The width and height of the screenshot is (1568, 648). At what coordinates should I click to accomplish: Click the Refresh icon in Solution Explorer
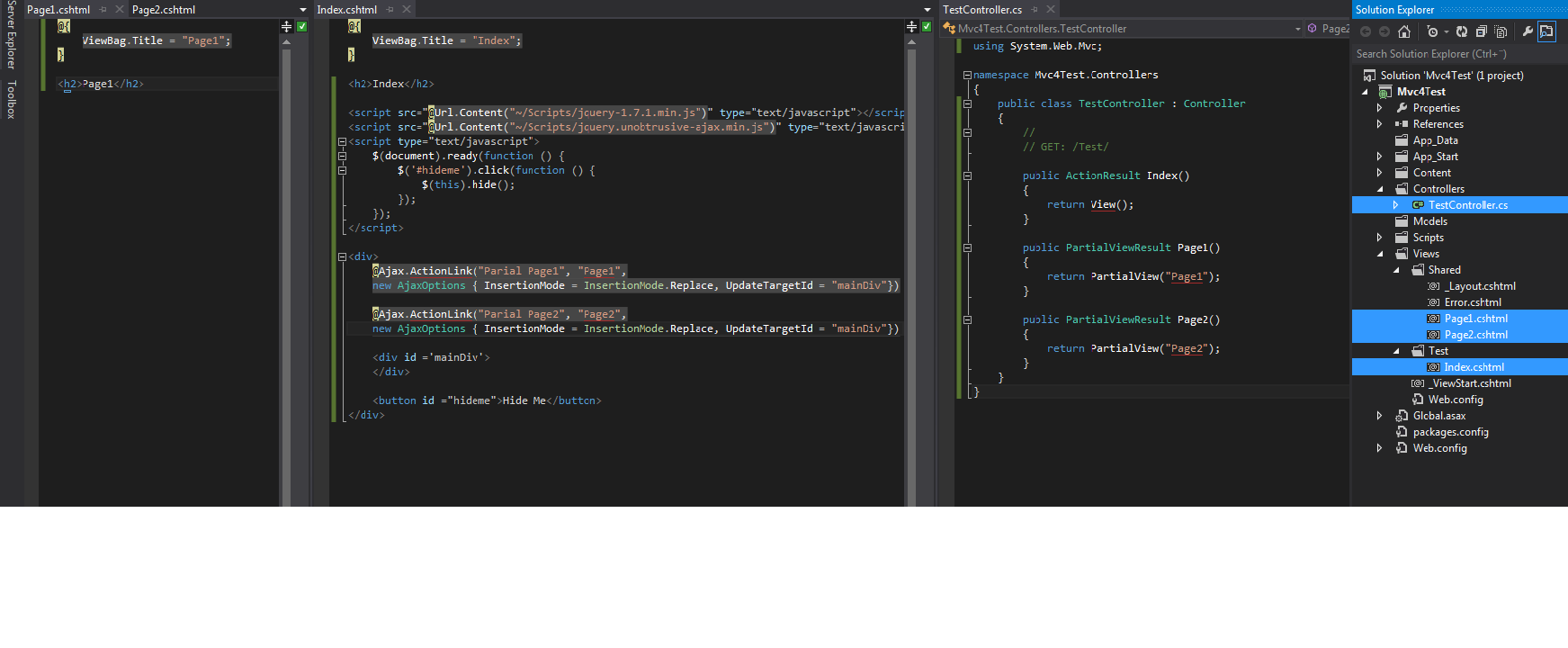1462,31
